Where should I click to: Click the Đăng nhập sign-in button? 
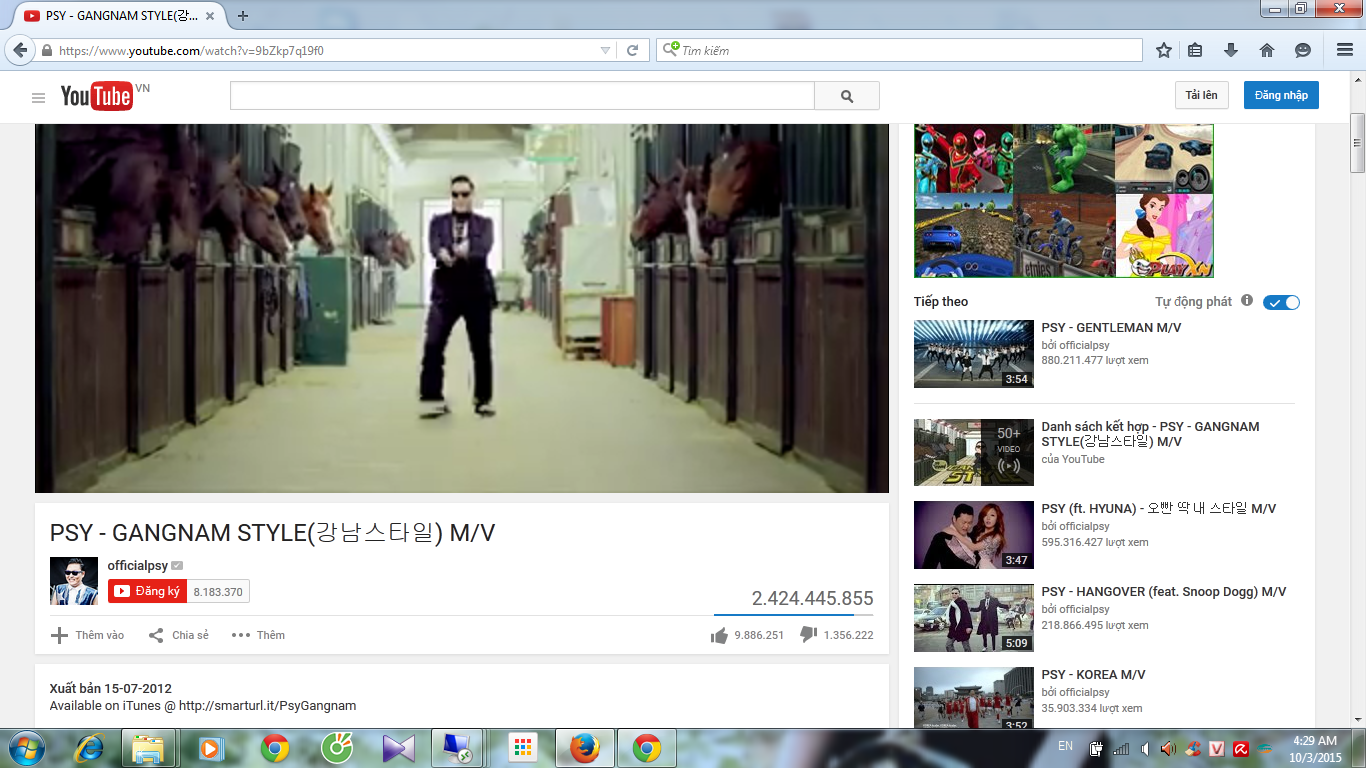[1281, 95]
